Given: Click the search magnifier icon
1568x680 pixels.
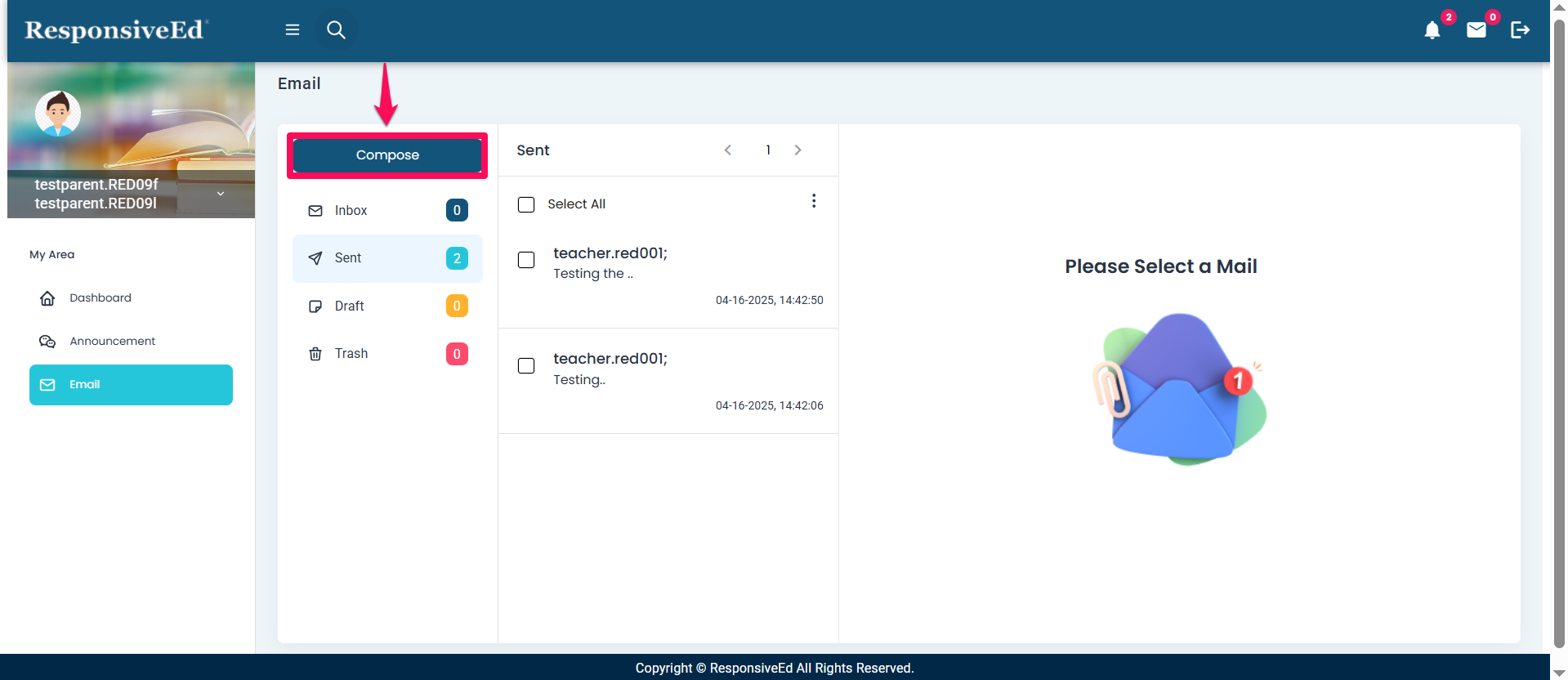Looking at the screenshot, I should click(336, 30).
